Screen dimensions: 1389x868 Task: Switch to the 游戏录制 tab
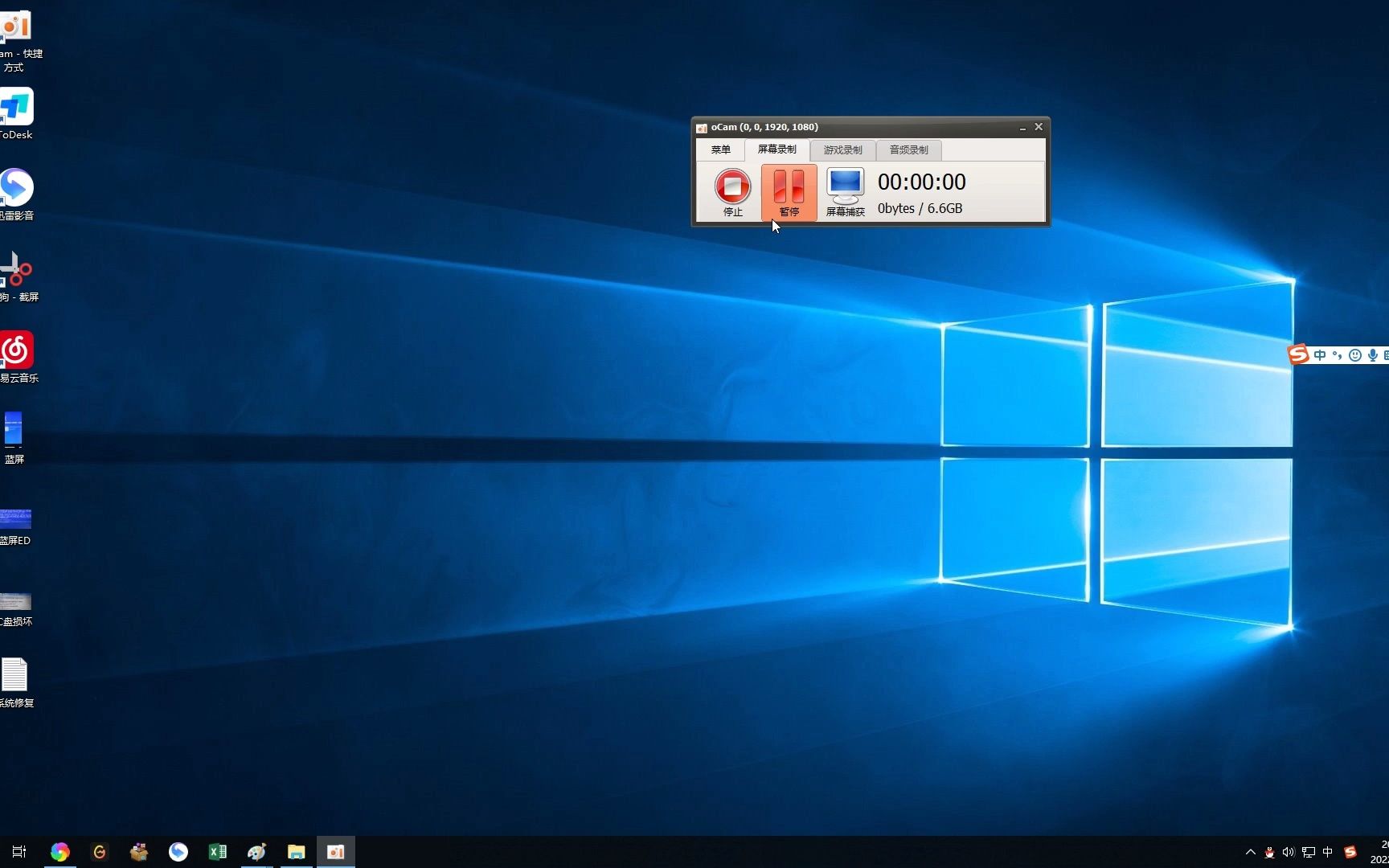842,150
